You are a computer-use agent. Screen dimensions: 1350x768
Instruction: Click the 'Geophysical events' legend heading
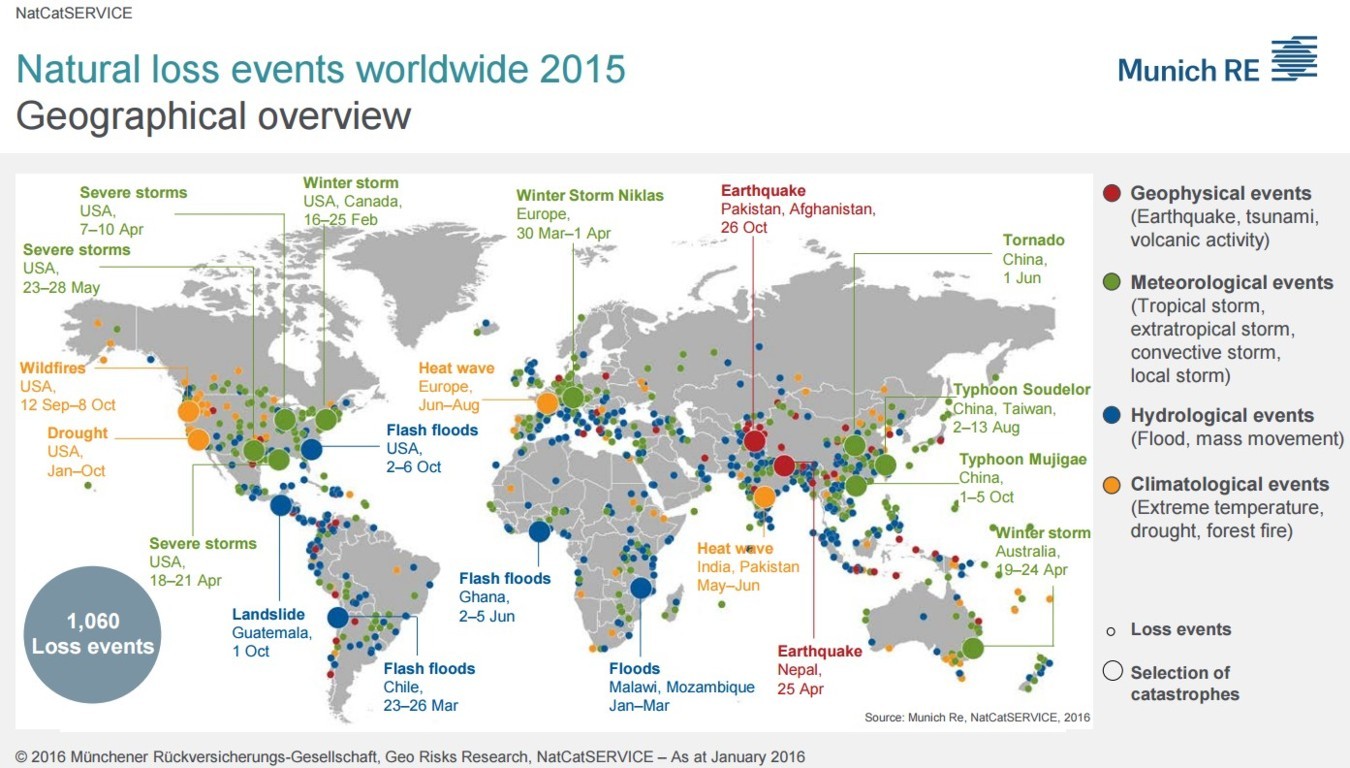1220,193
